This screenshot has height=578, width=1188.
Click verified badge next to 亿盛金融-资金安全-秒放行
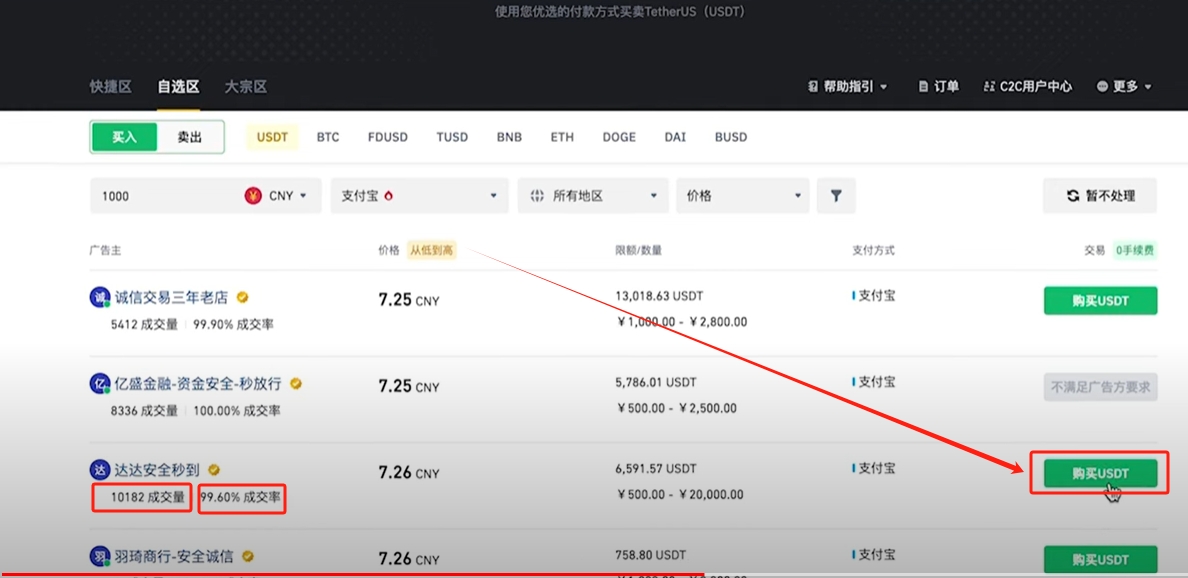(x=296, y=383)
